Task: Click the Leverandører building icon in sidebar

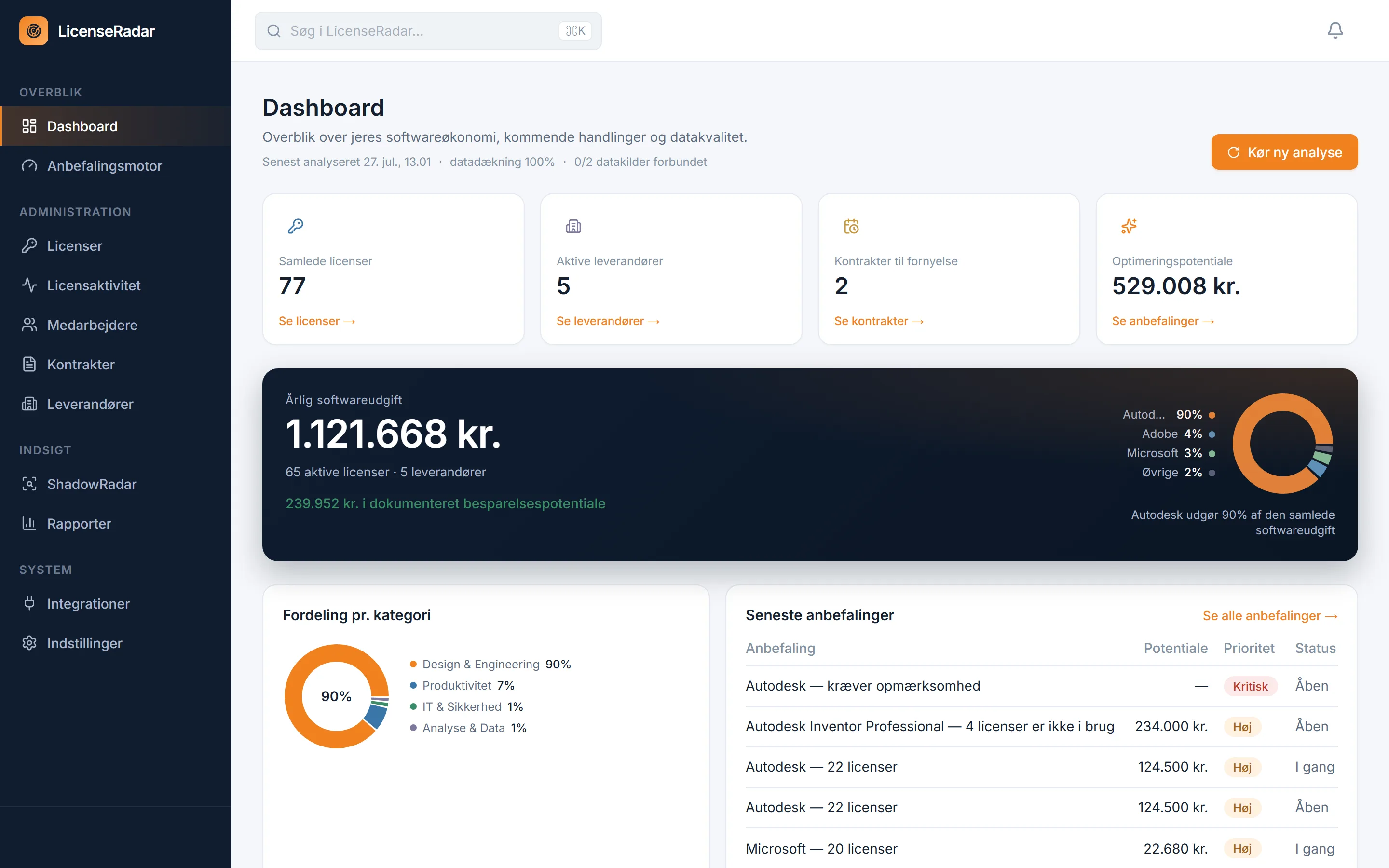Action: pos(29,404)
